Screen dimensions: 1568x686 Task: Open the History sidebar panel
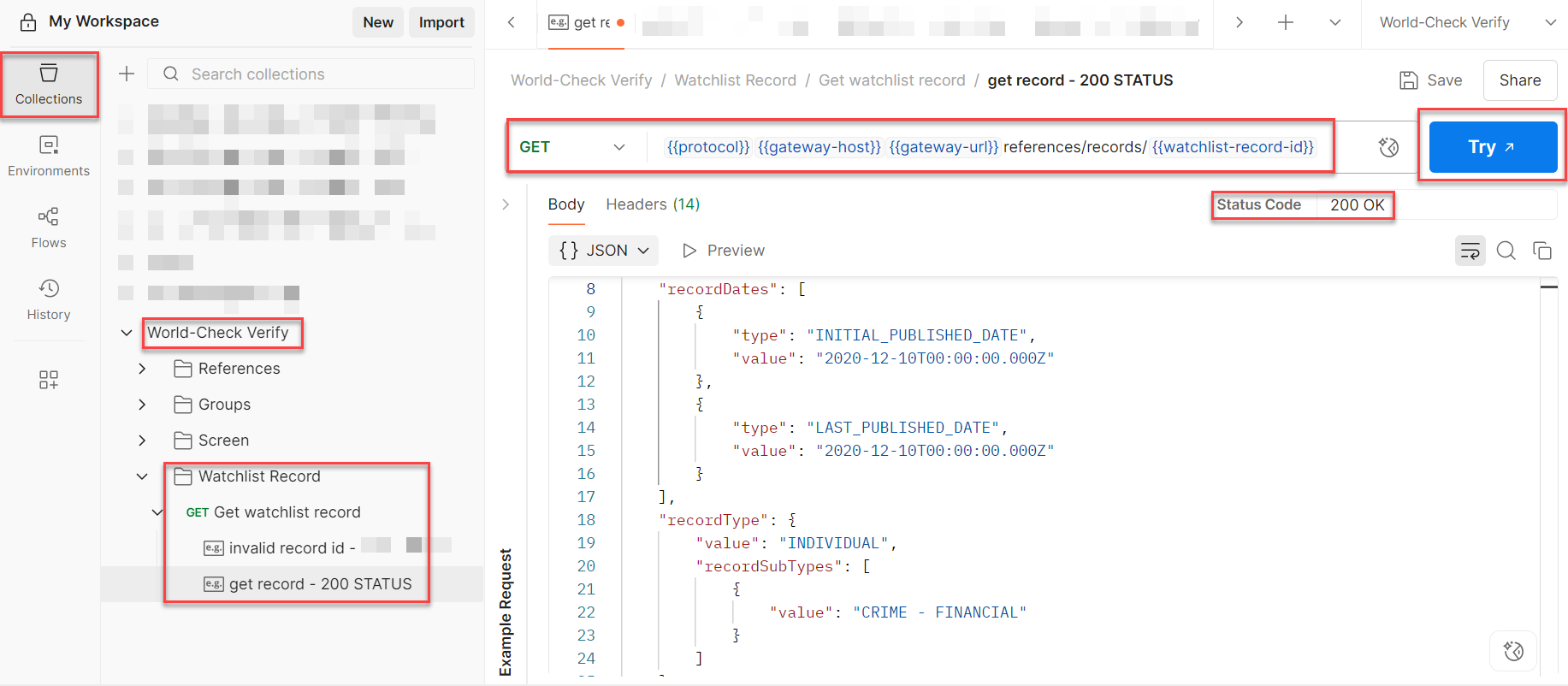tap(49, 300)
